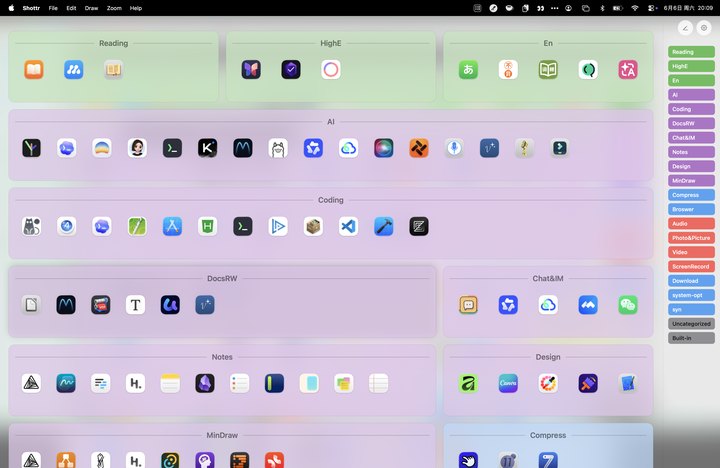Select Built-in in the sidebar
This screenshot has width=720, height=468.
tap(691, 338)
